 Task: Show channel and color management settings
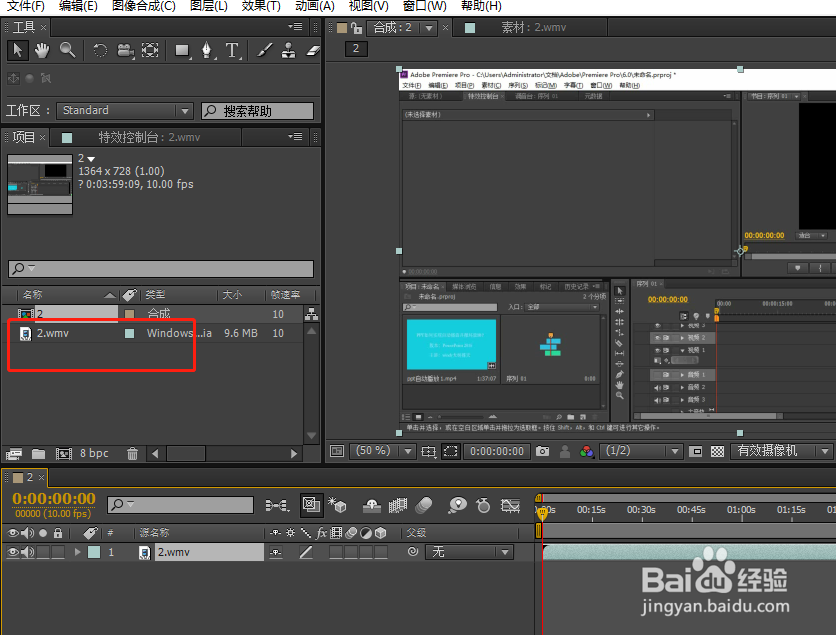point(586,452)
